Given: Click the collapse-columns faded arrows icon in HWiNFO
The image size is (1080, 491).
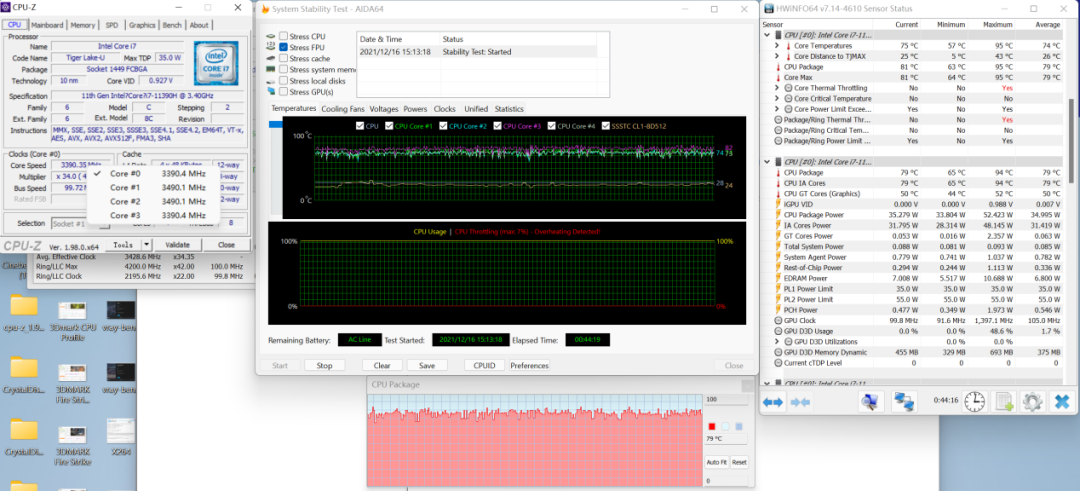Looking at the screenshot, I should click(800, 401).
